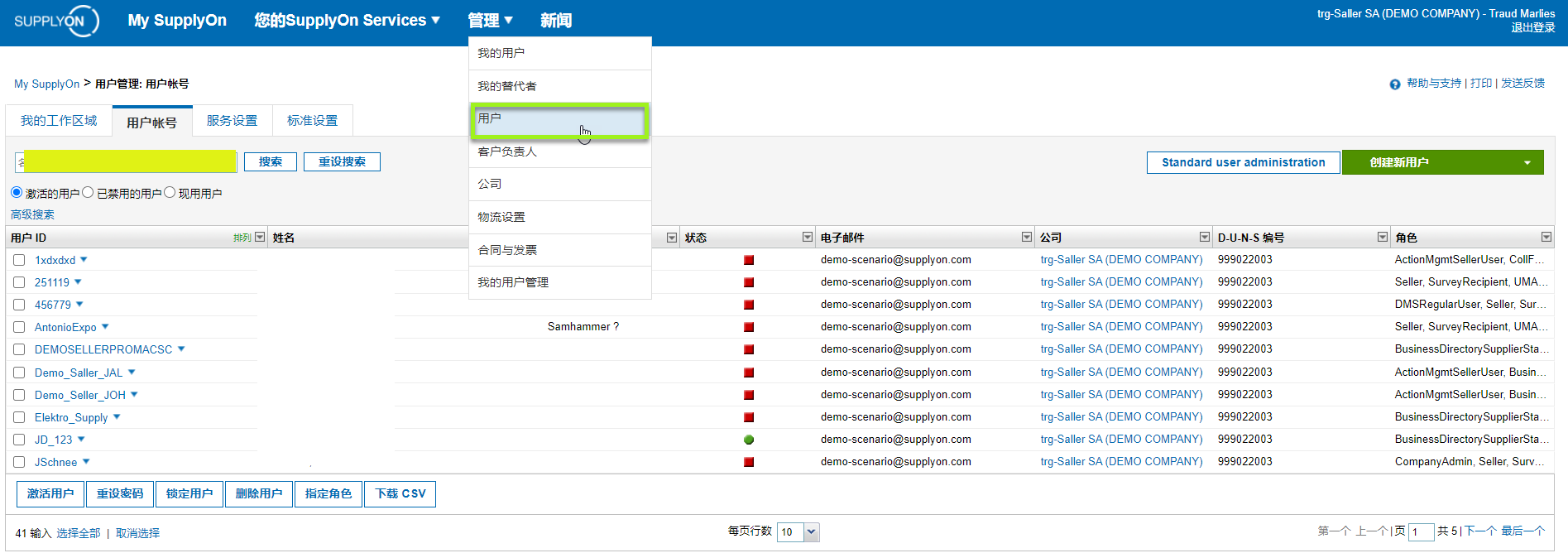Click the 激活用户 button
The width and height of the screenshot is (1568, 553).
pos(50,494)
